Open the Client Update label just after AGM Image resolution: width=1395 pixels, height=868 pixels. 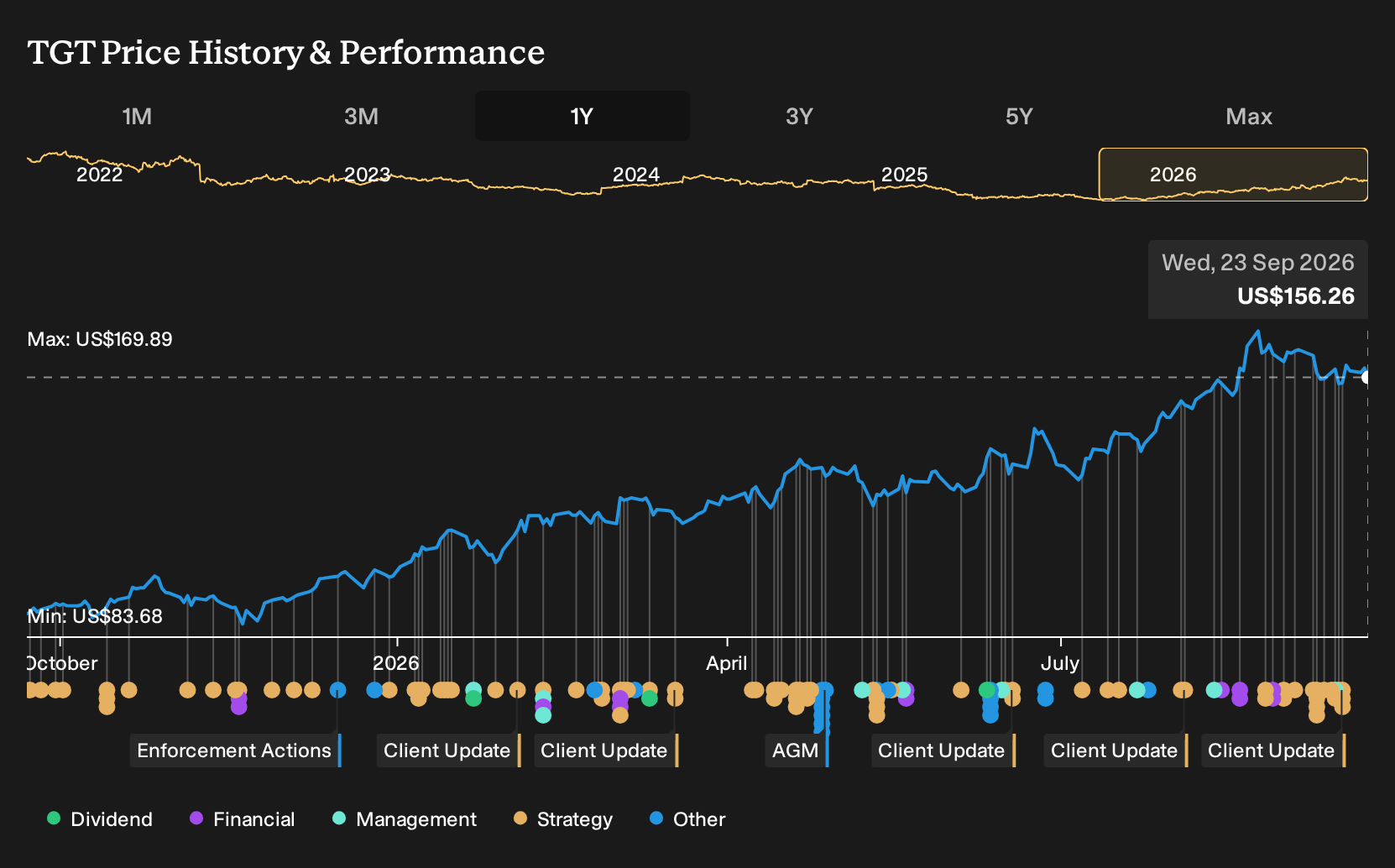(x=943, y=750)
